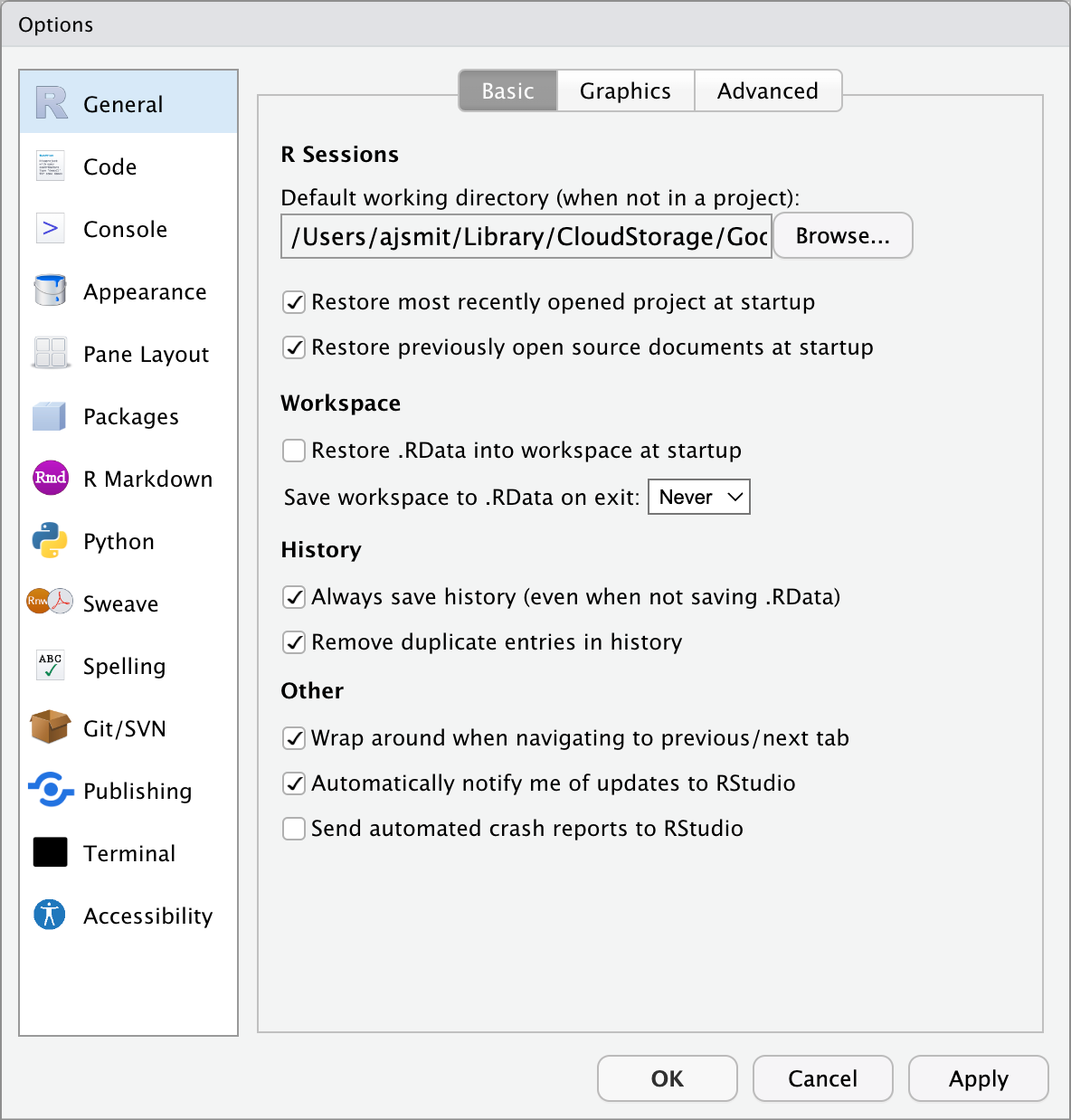Viewport: 1071px width, 1120px height.
Task: Open the Pane Layout options label
Action: point(146,355)
